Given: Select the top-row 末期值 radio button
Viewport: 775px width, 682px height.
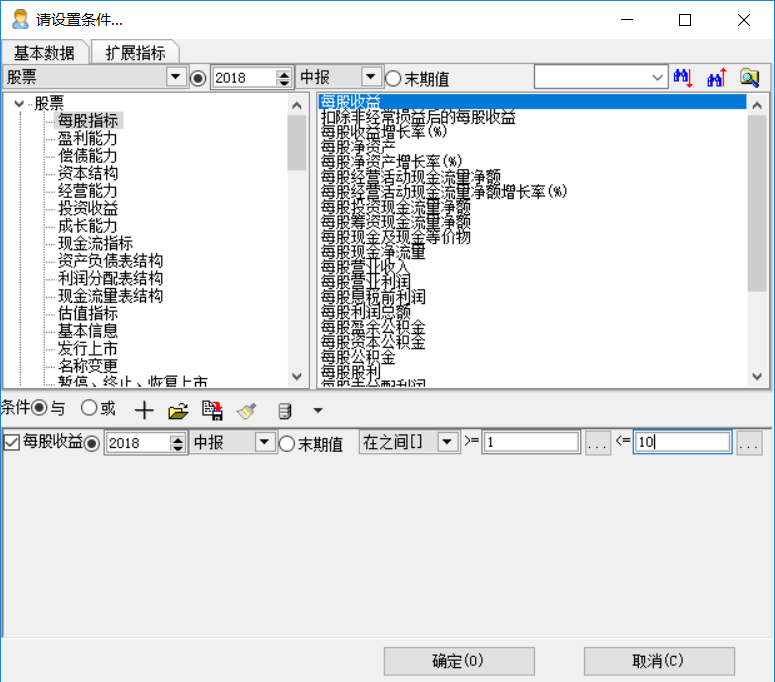Looking at the screenshot, I should click(x=393, y=78).
